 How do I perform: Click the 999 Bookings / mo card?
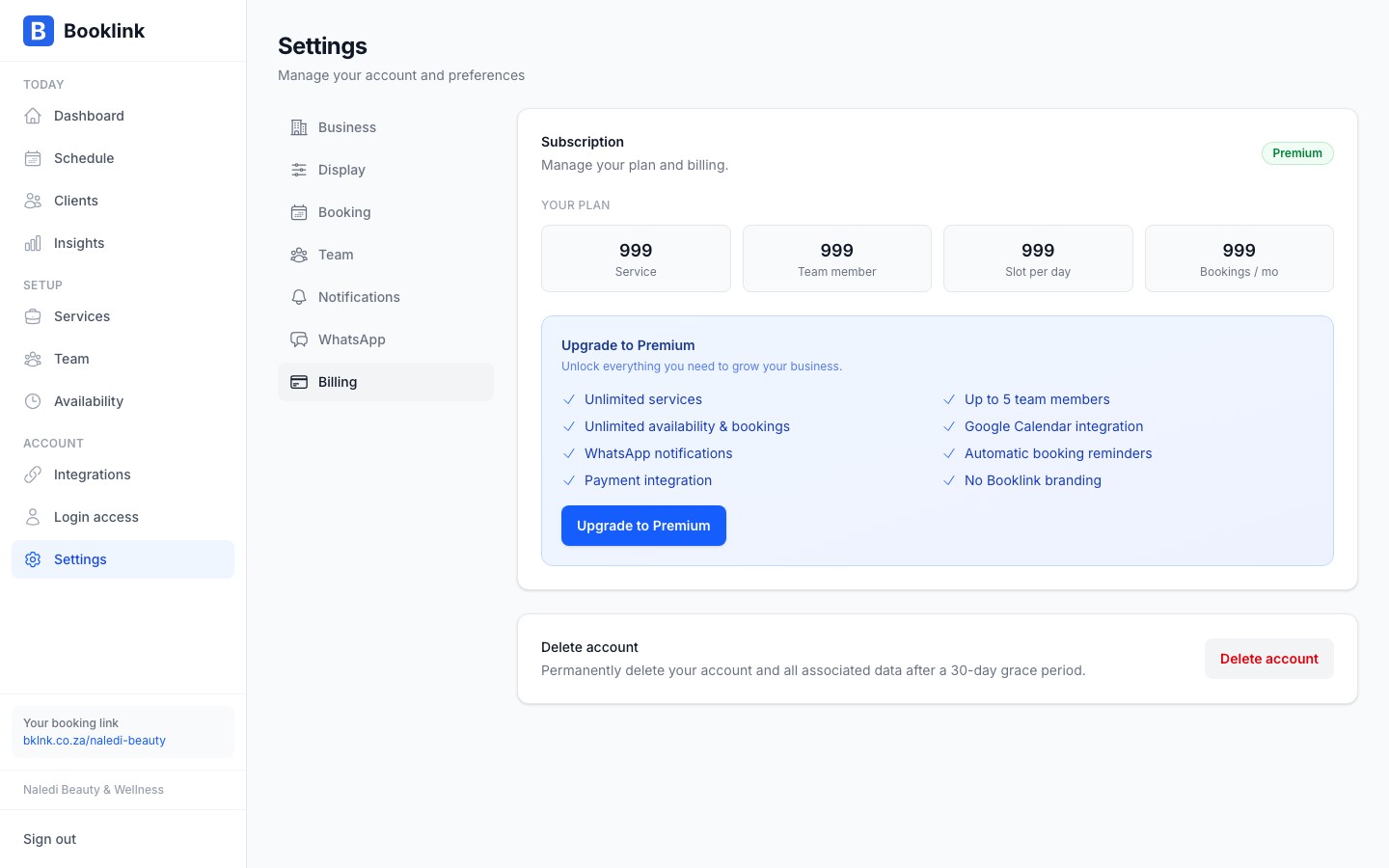[x=1239, y=258]
